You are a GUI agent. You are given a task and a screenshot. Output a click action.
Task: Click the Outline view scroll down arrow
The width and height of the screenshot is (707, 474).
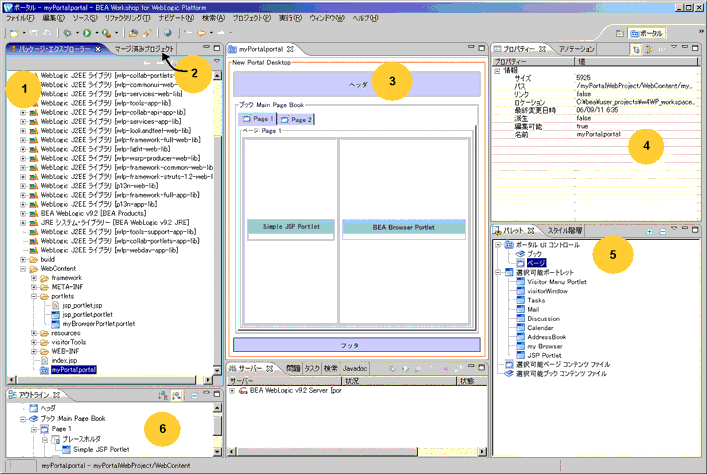(x=217, y=451)
